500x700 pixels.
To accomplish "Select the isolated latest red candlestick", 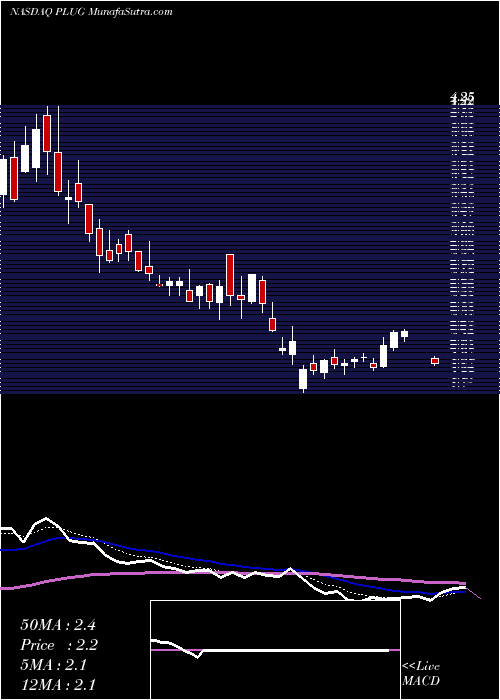I will 435,361.
